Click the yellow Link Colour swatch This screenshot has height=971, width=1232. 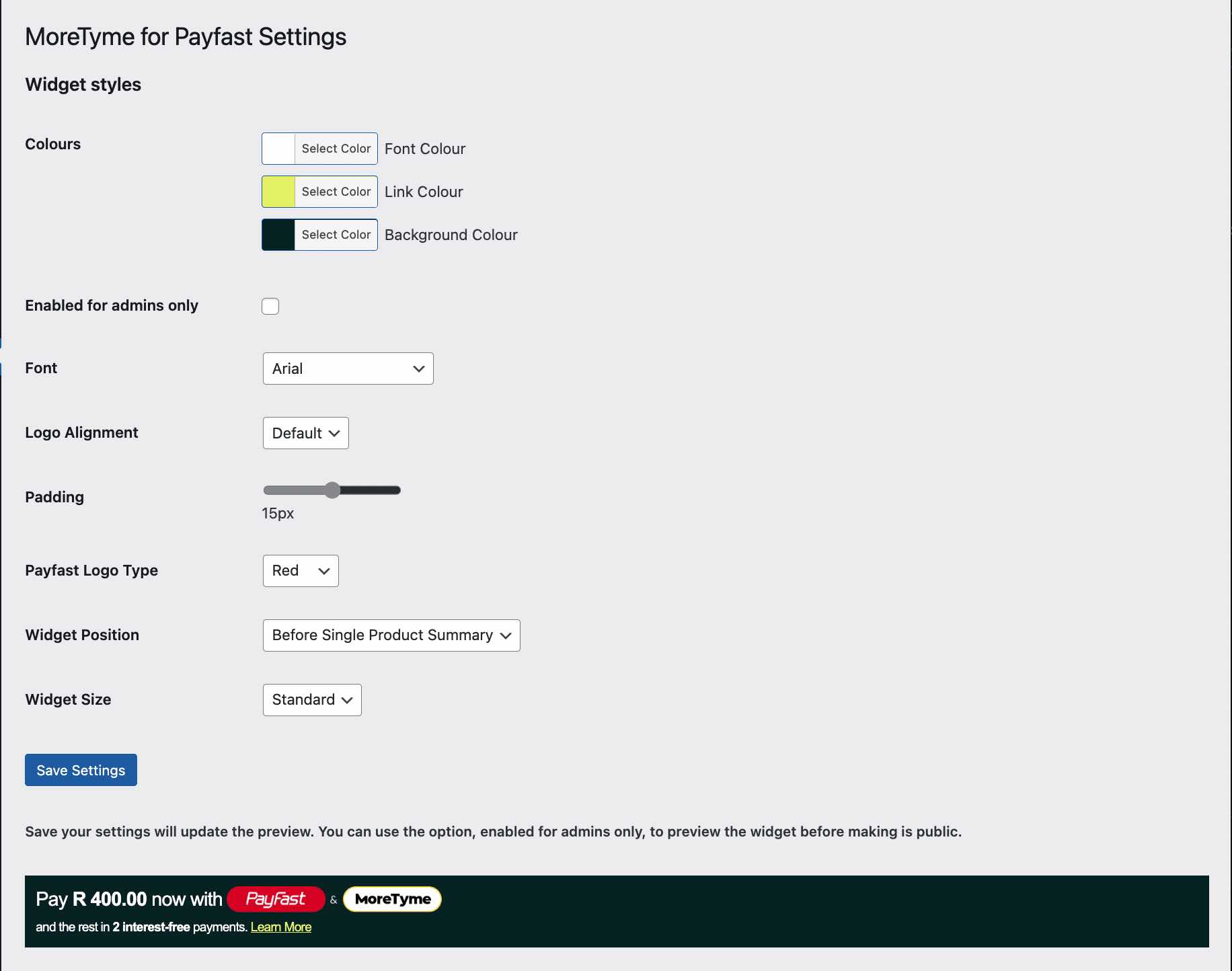[x=278, y=192]
